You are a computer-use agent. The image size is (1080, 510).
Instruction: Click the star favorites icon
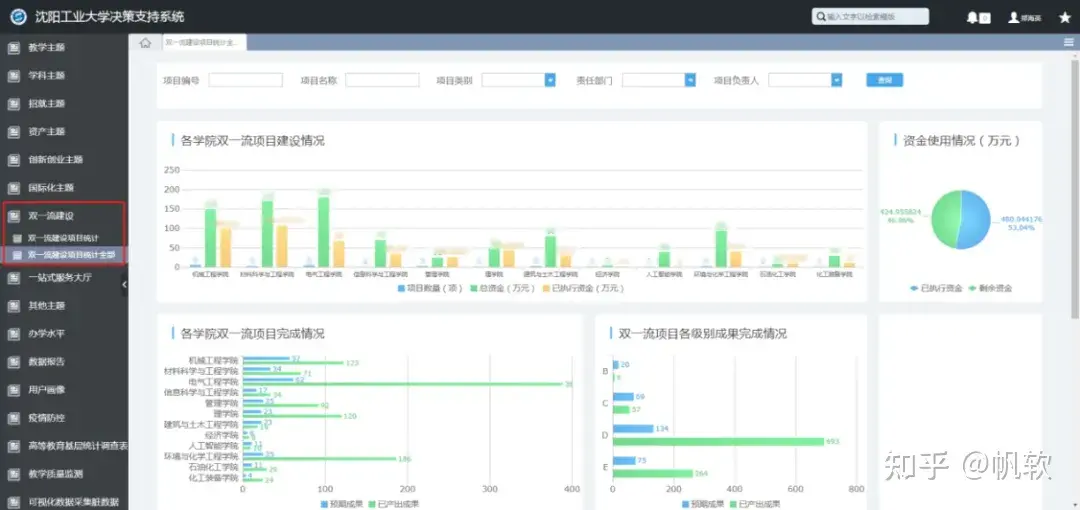click(x=1064, y=18)
